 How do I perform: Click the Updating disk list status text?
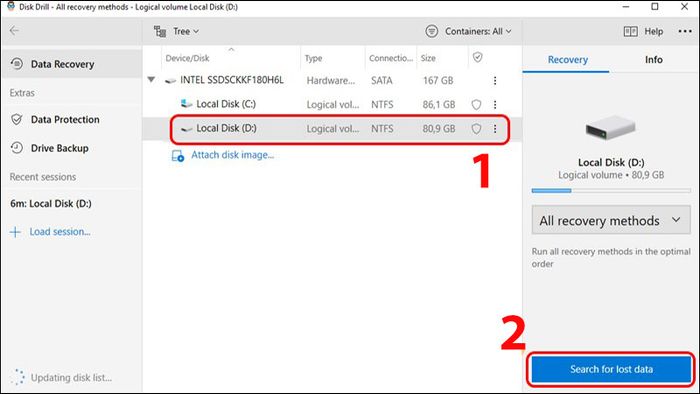[x=71, y=377]
